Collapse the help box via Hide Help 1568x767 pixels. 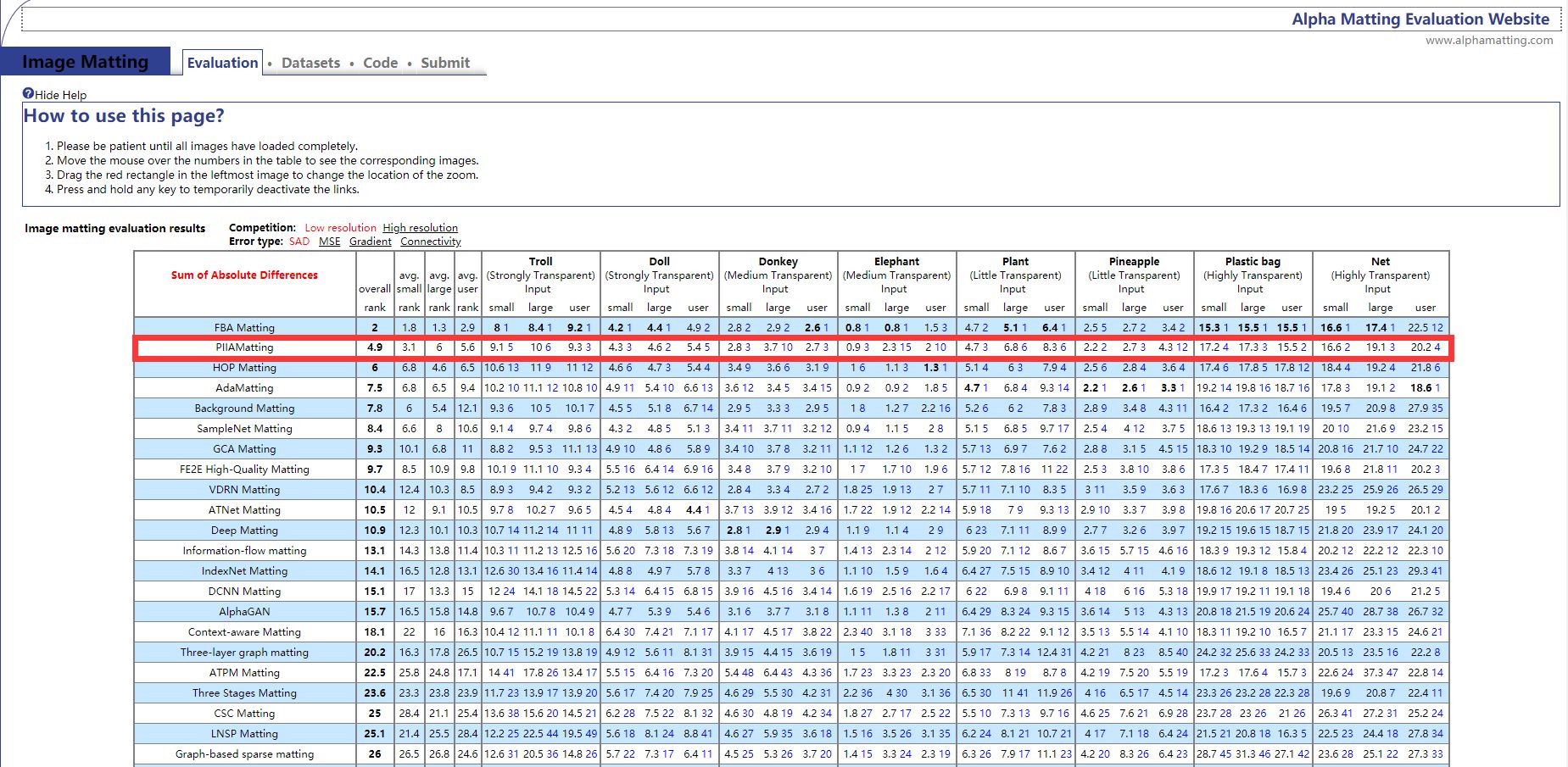pyautogui.click(x=60, y=95)
